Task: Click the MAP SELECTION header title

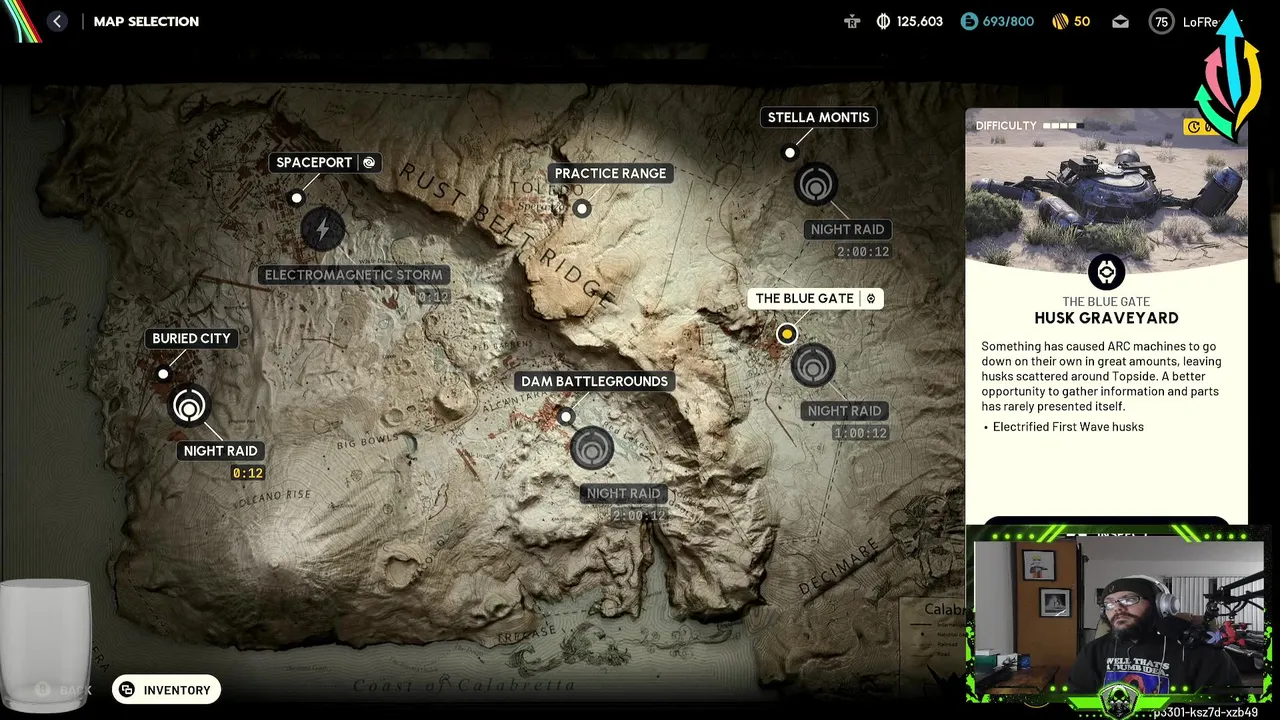Action: tap(146, 21)
